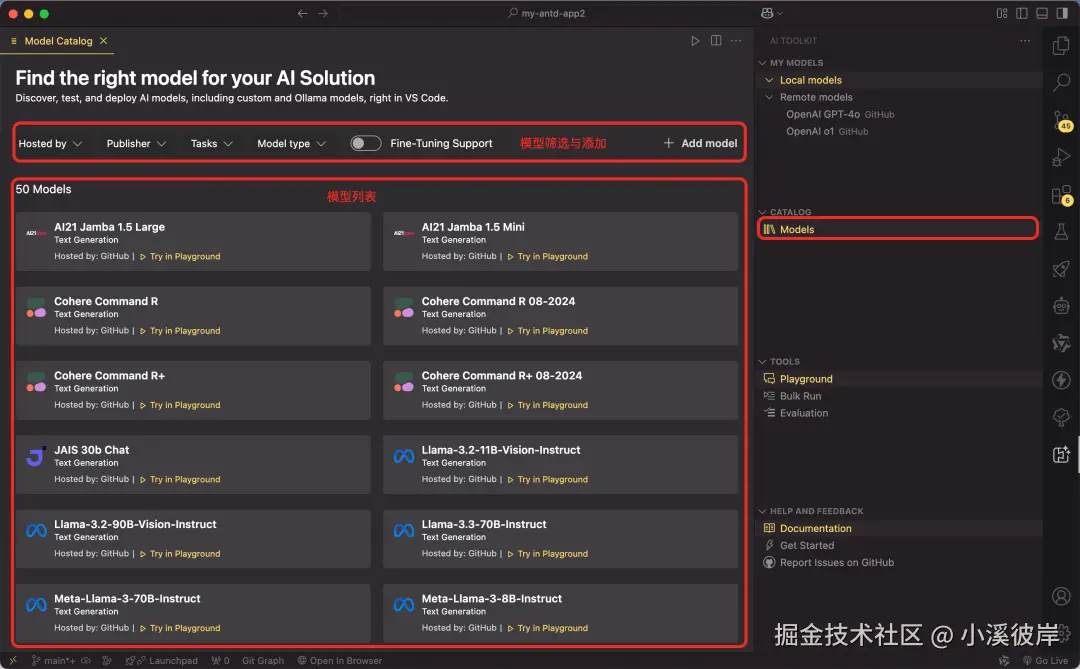1080x669 pixels.
Task: Open Bulk Run under TOOLS
Action: point(900,396)
